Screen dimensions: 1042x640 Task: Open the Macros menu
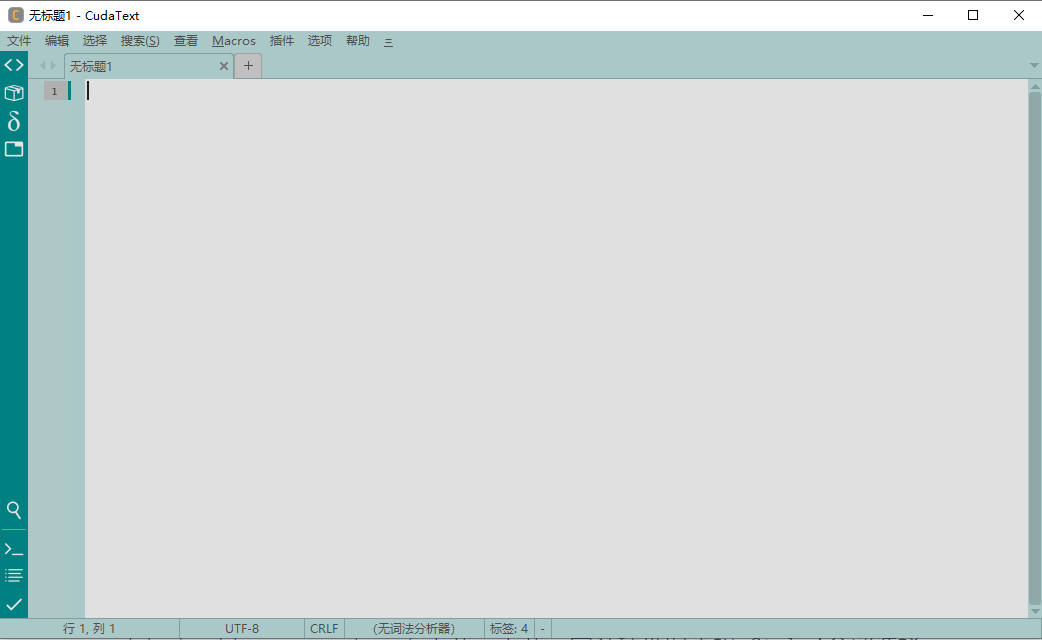(234, 41)
